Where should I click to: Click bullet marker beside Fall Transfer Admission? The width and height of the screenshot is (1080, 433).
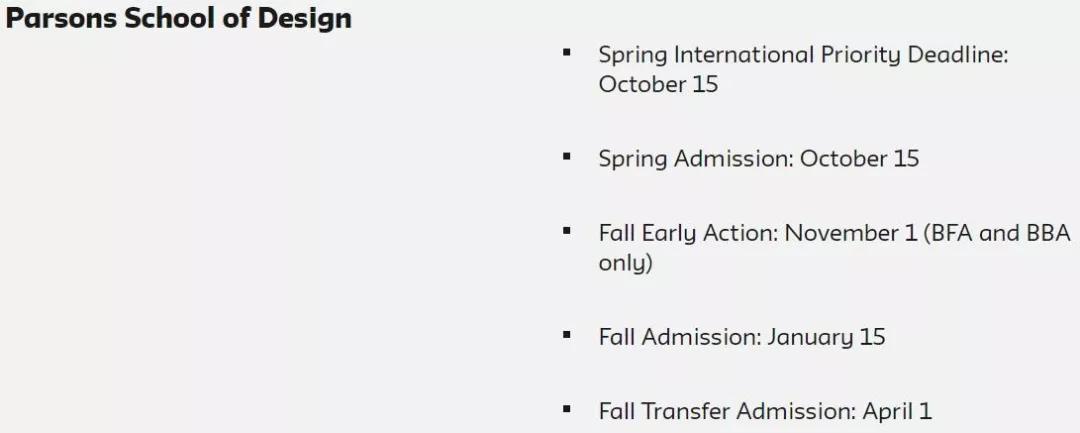point(567,410)
